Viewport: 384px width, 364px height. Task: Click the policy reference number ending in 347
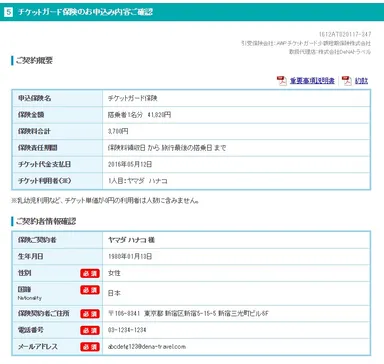[x=345, y=34]
